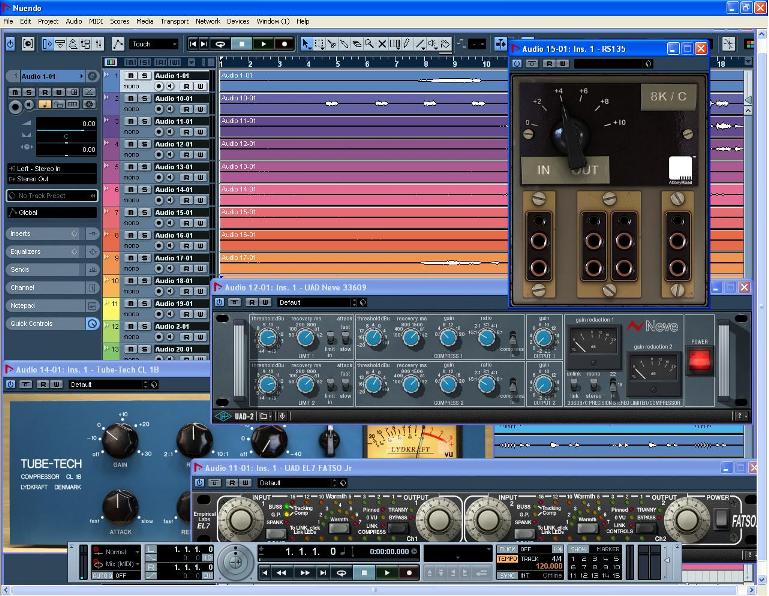Screen dimensions: 769x596
Task: Open the Help menu
Action: 303,22
